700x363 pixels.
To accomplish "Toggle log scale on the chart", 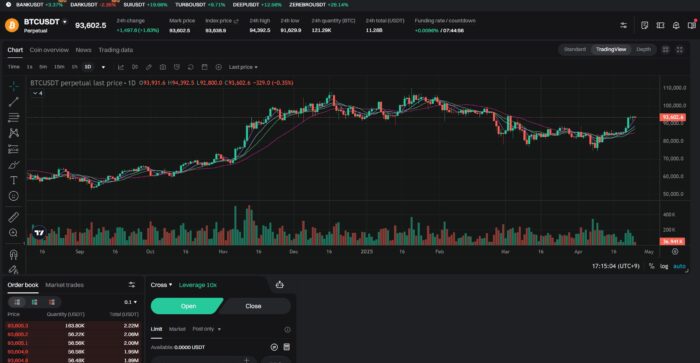I will 664,266.
